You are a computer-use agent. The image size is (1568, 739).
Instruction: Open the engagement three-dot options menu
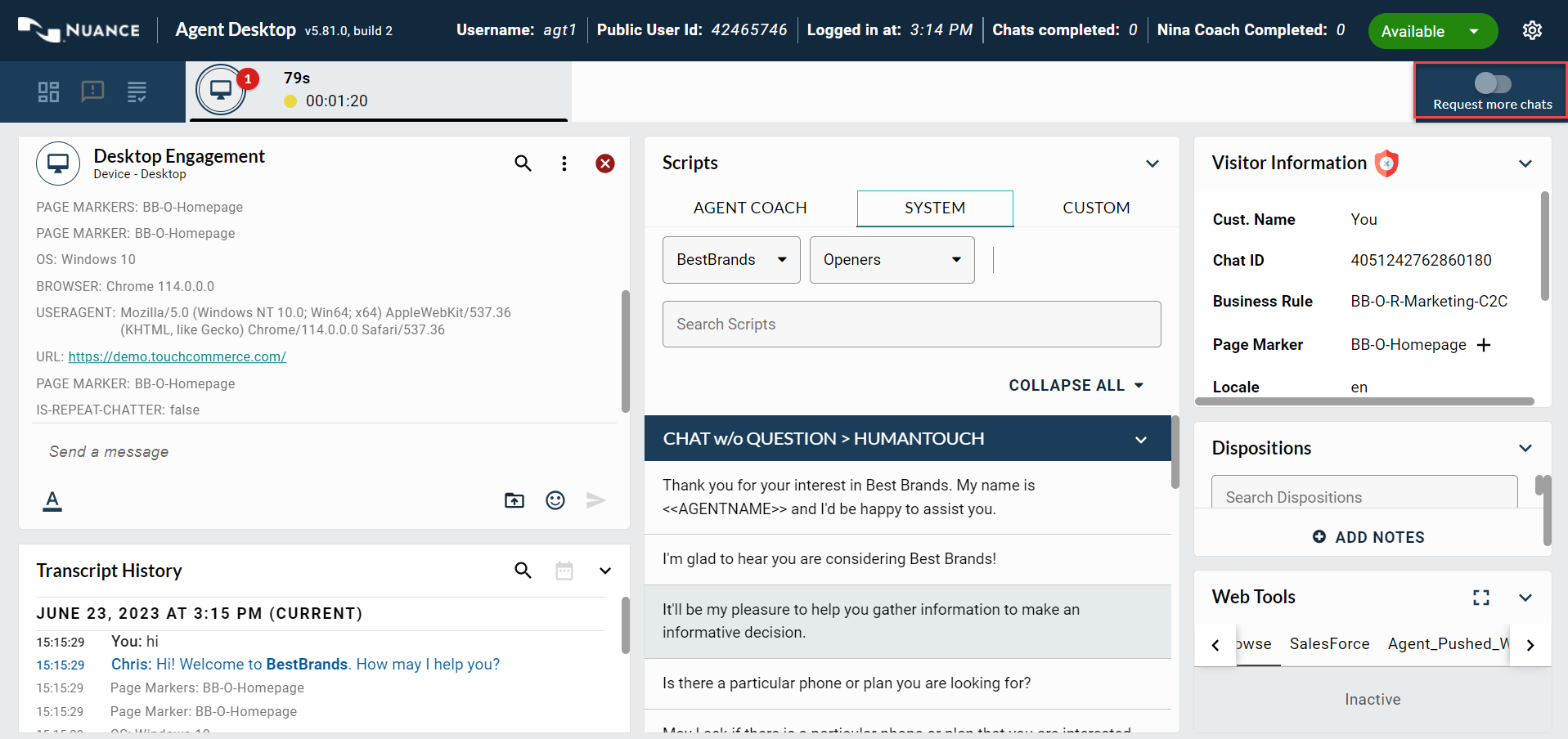coord(564,163)
